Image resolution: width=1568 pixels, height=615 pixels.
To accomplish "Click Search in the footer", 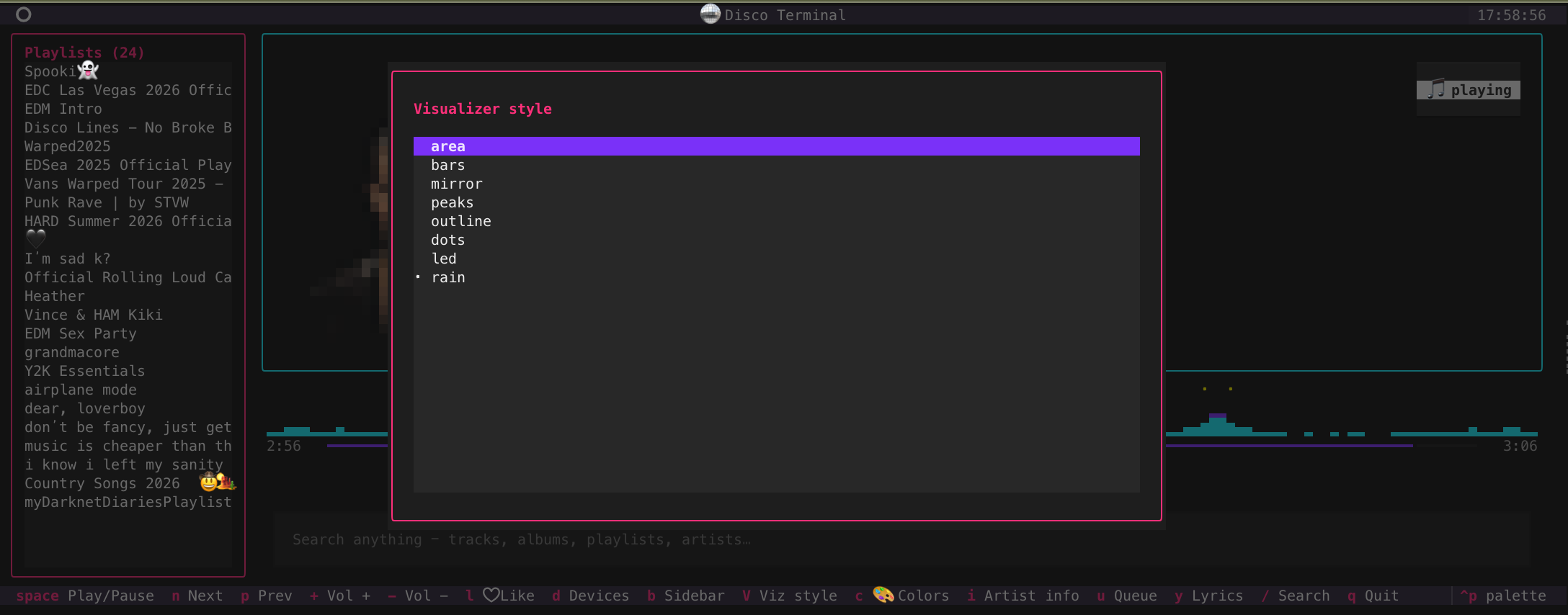I will [1296, 596].
